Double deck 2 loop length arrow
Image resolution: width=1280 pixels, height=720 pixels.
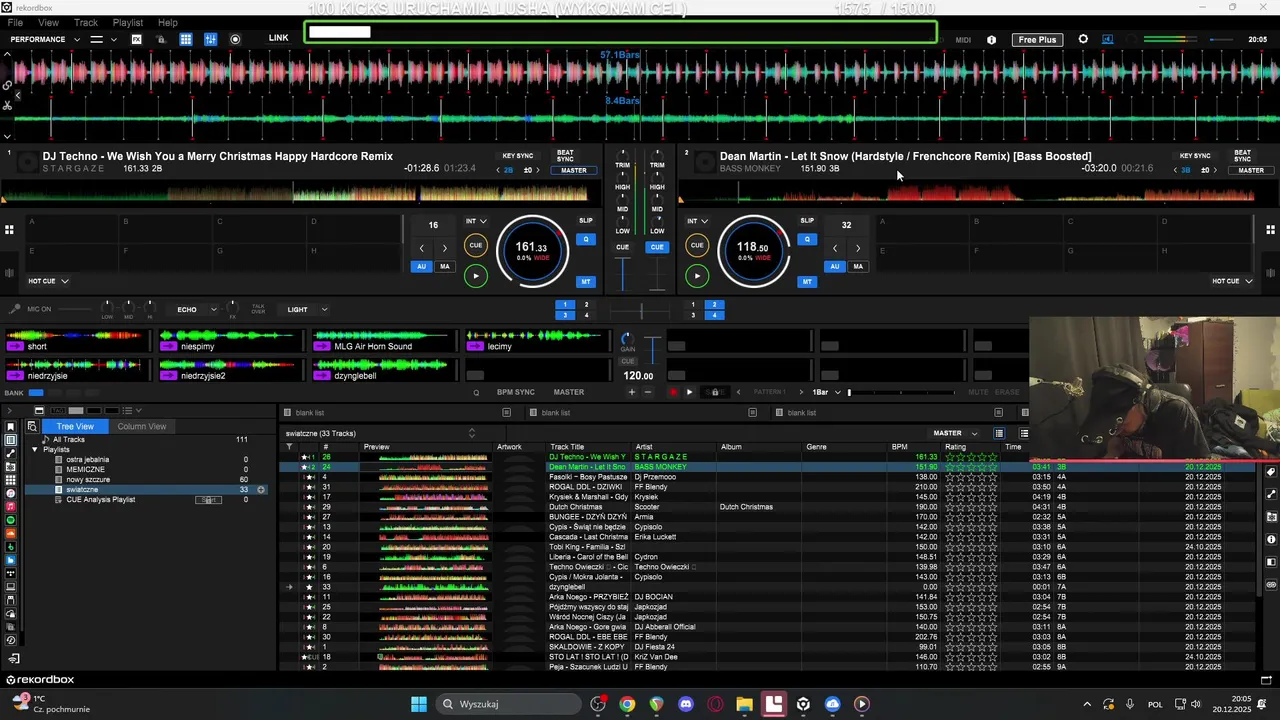[858, 248]
